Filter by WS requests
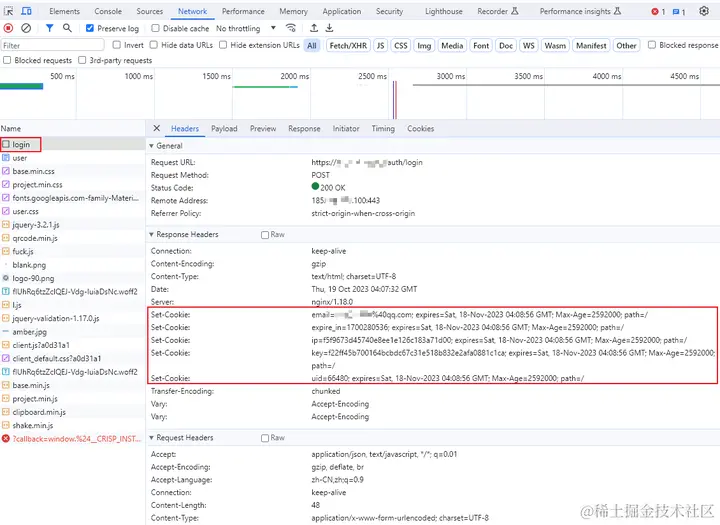The image size is (720, 525). [529, 45]
